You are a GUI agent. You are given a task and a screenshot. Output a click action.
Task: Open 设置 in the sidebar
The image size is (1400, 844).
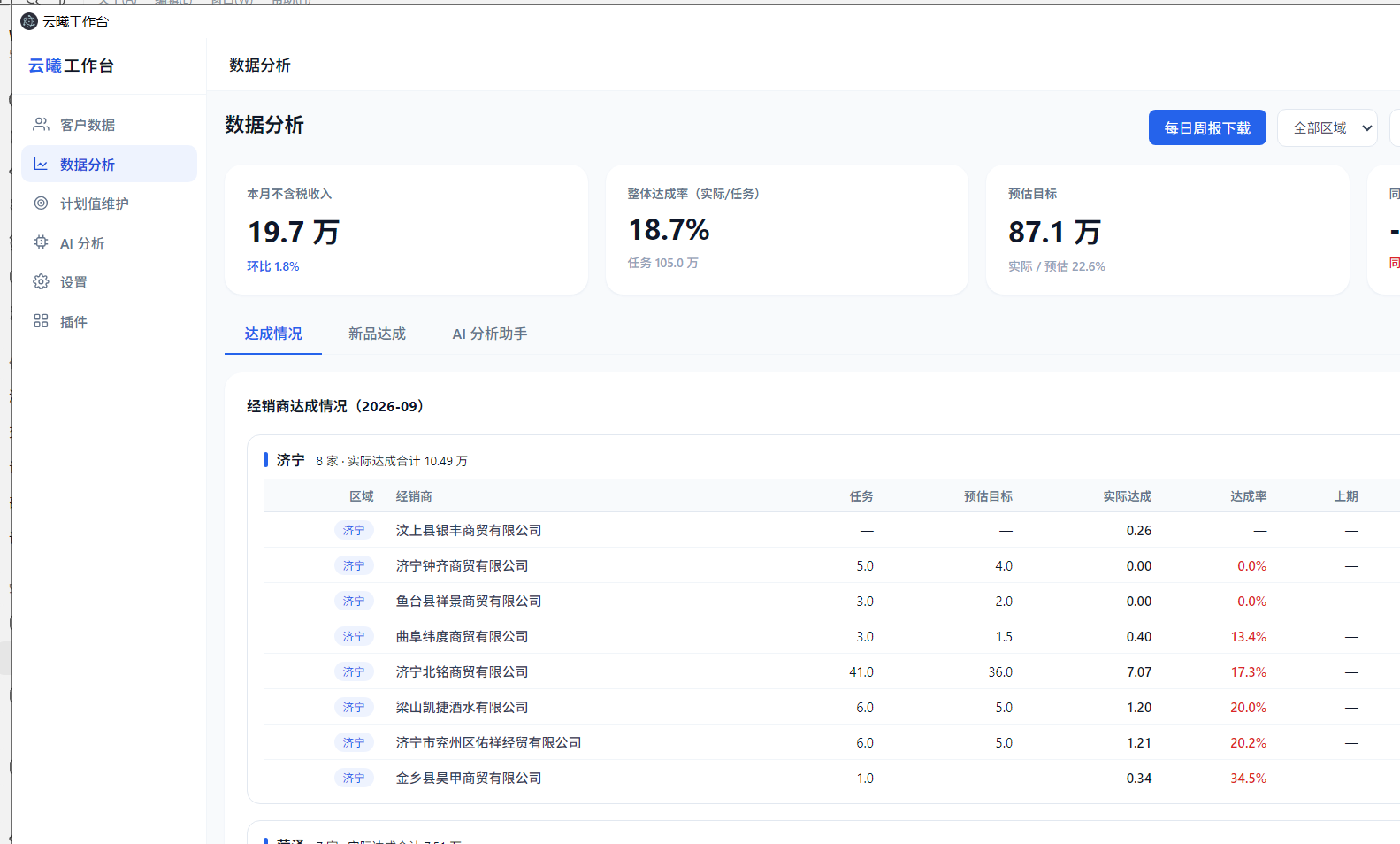109,282
